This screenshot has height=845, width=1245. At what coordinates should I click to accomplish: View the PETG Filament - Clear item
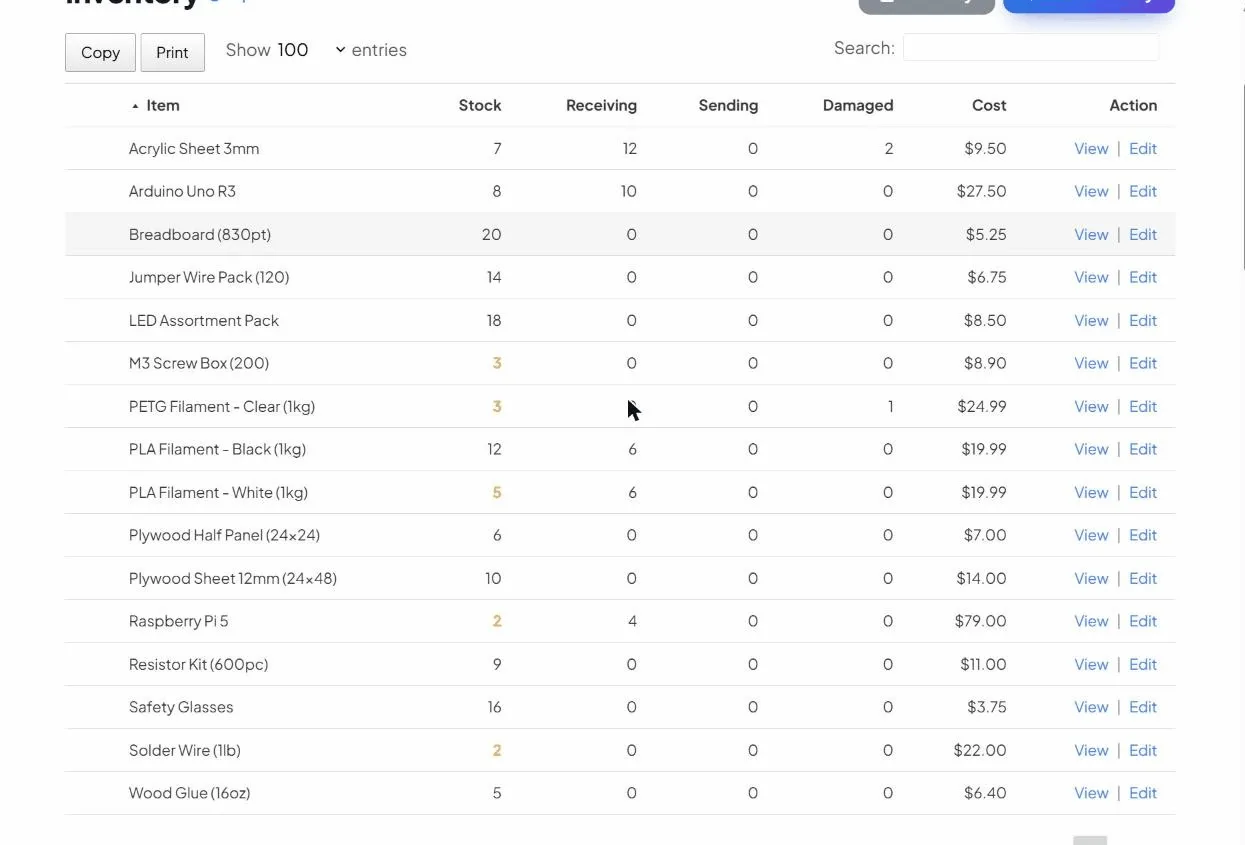point(1091,406)
